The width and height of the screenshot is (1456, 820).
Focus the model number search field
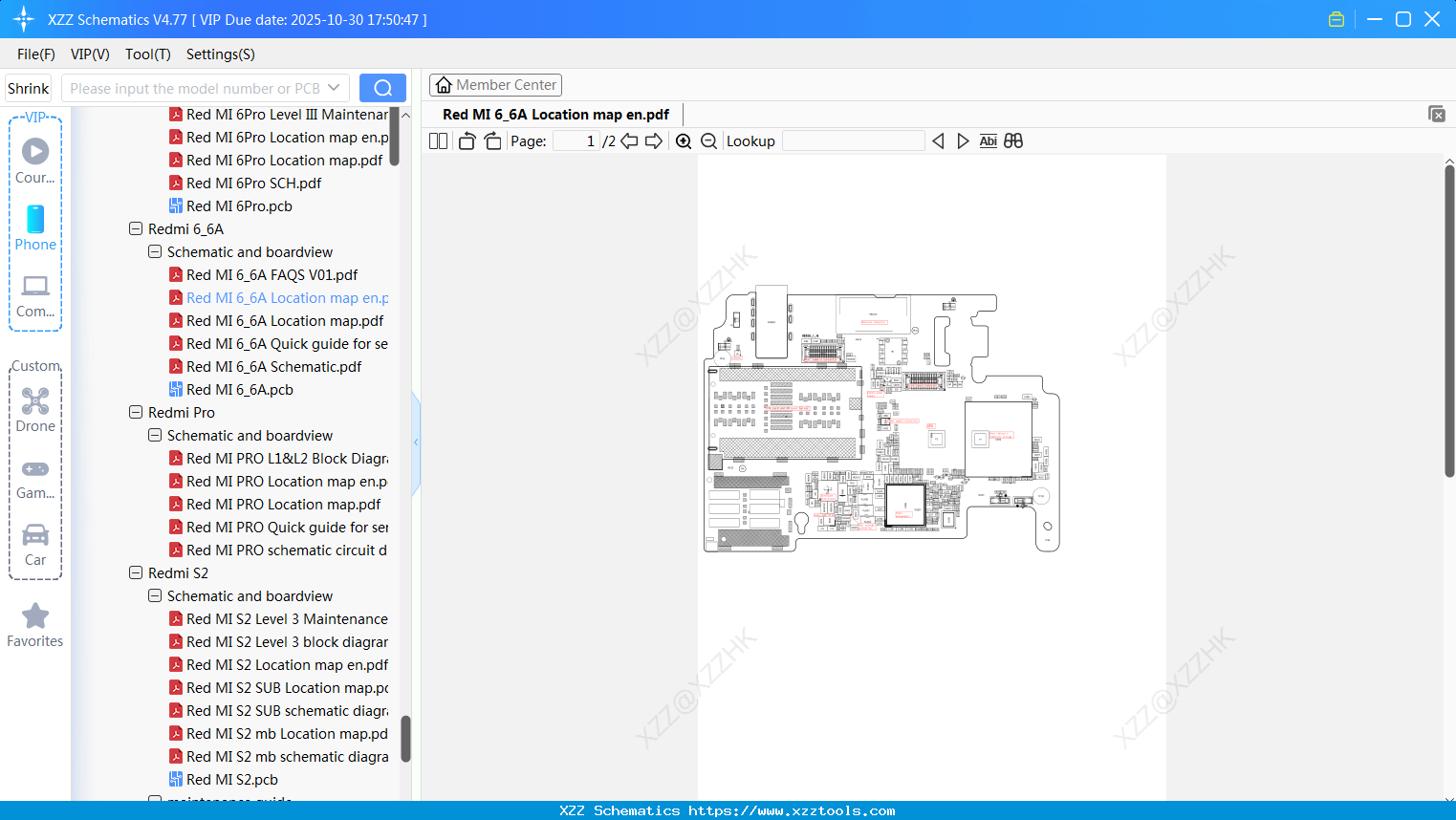coord(194,88)
